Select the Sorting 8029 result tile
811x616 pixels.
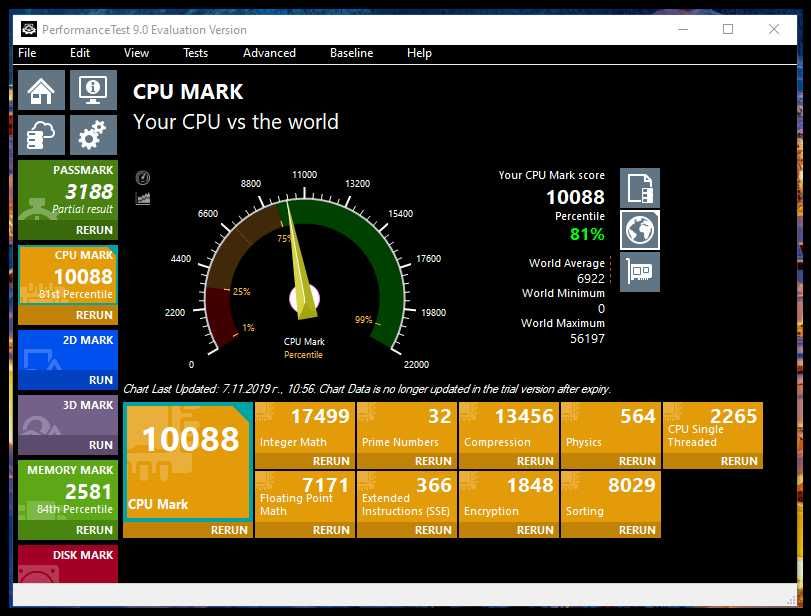click(x=610, y=497)
